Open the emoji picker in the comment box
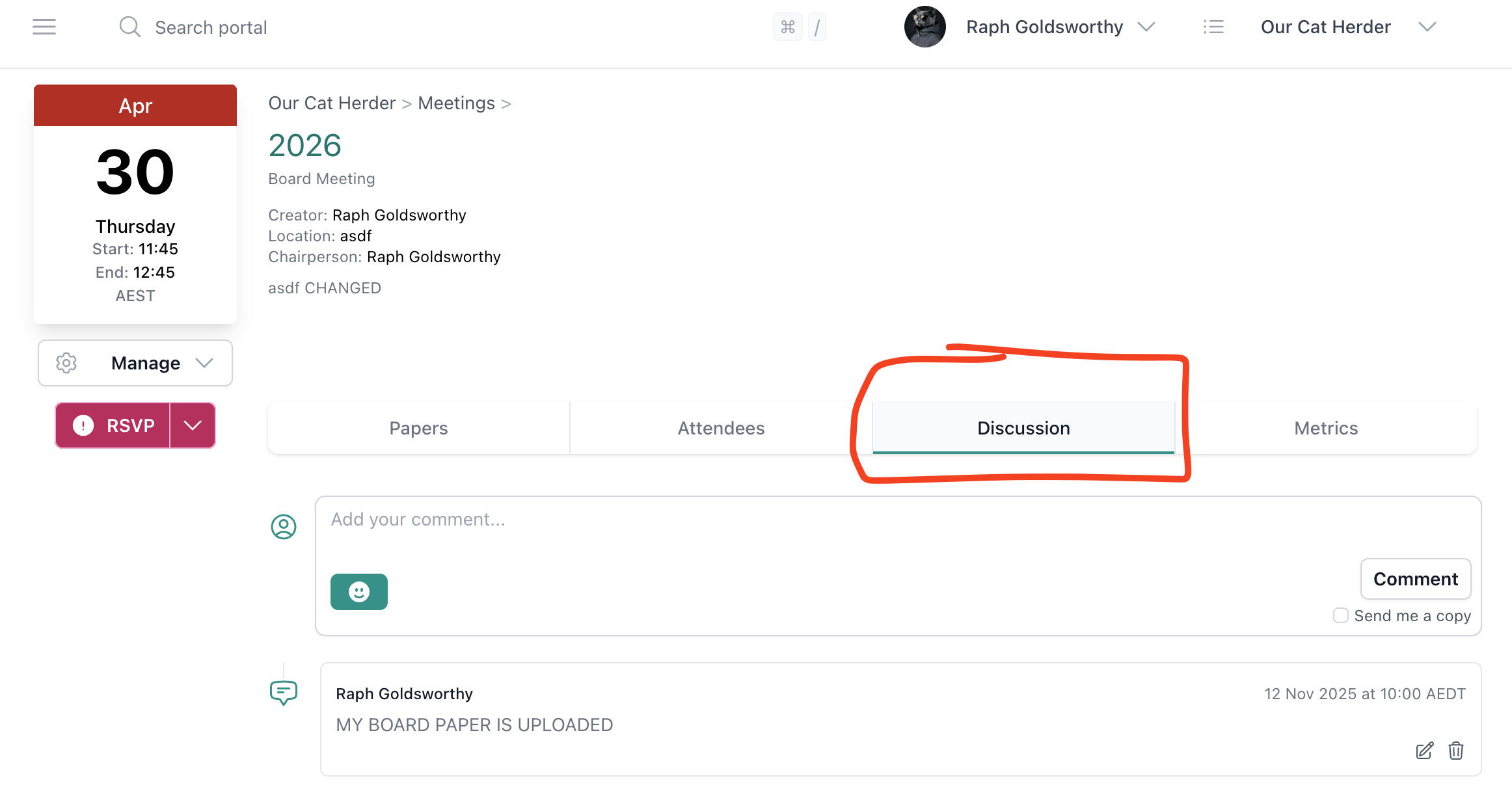1512x800 pixels. coord(358,591)
